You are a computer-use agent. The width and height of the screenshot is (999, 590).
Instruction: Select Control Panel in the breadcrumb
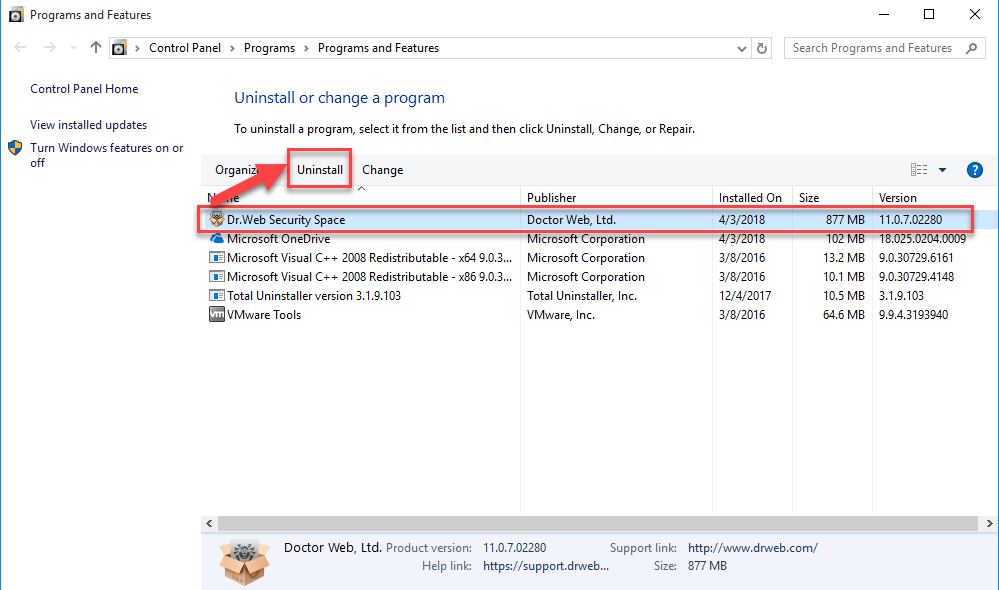(x=185, y=48)
